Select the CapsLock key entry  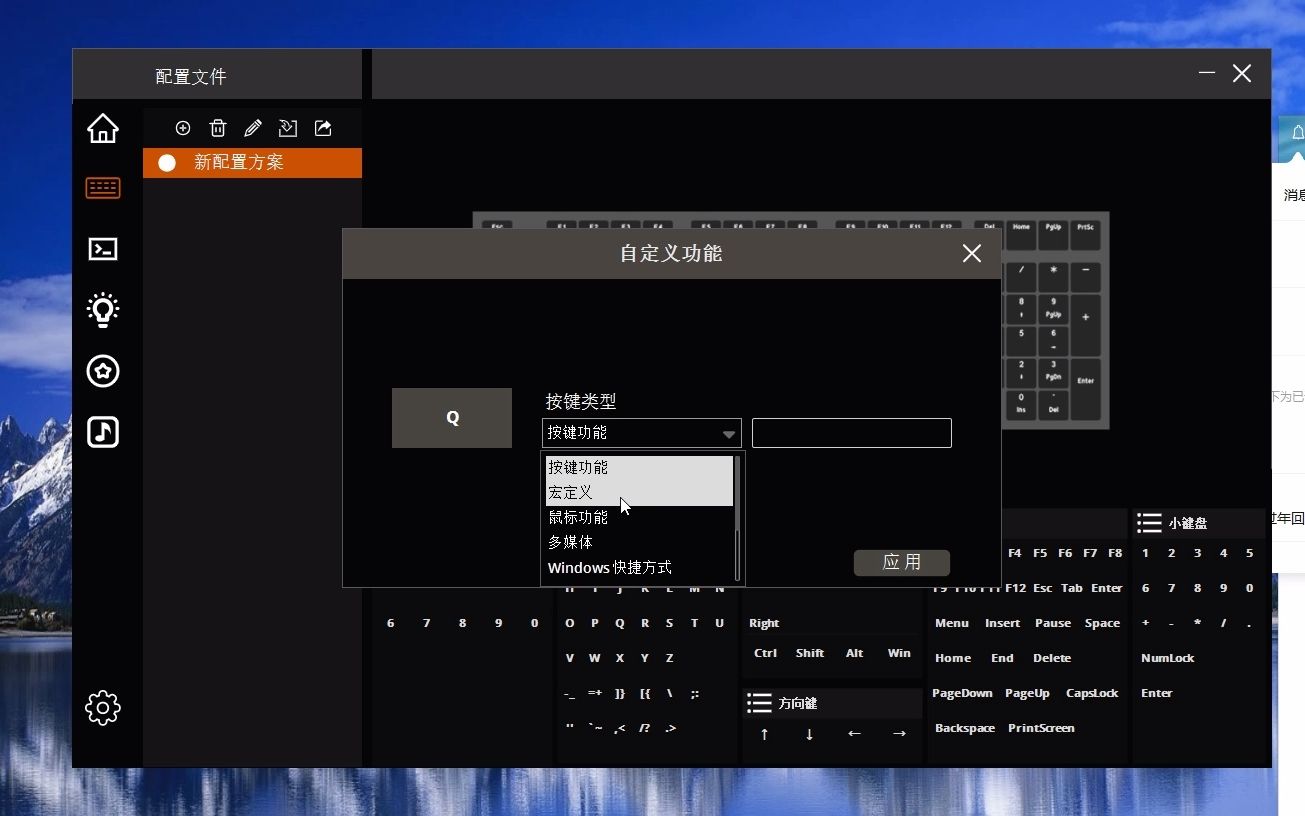coord(1093,693)
